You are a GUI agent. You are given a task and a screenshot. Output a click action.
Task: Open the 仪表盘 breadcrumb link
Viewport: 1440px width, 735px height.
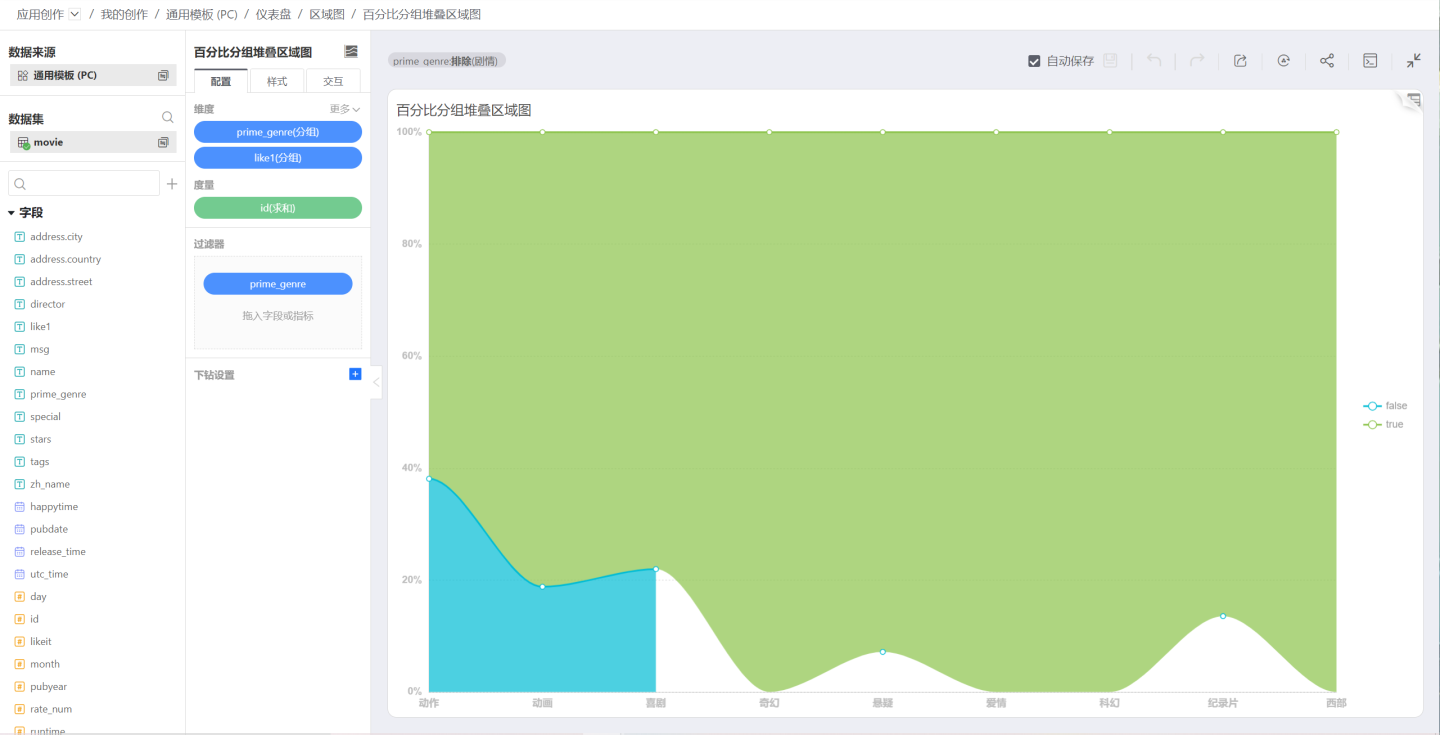coord(273,14)
